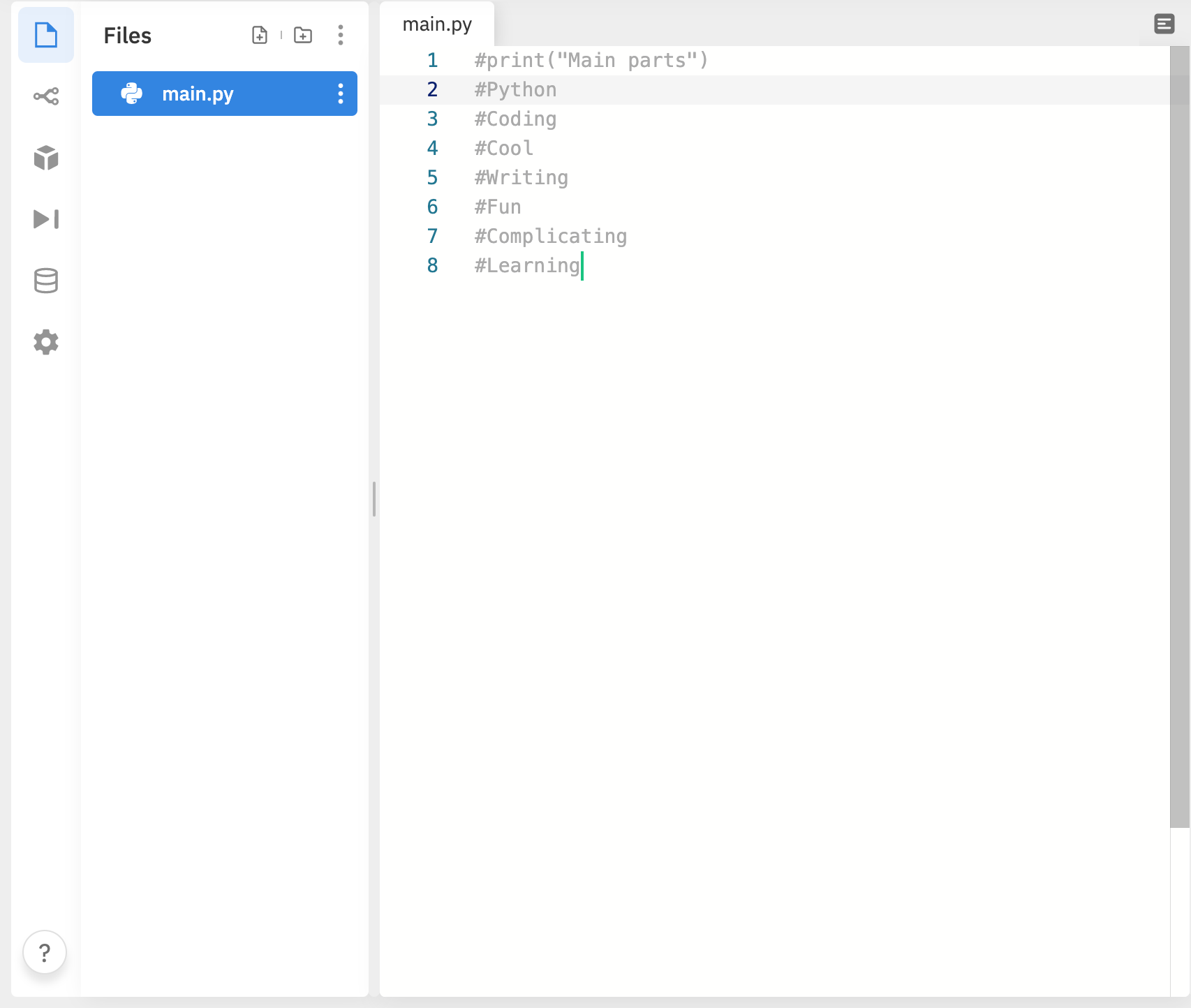Image resolution: width=1191 pixels, height=1008 pixels.
Task: Open the Files panel sidebar icon
Action: (46, 35)
